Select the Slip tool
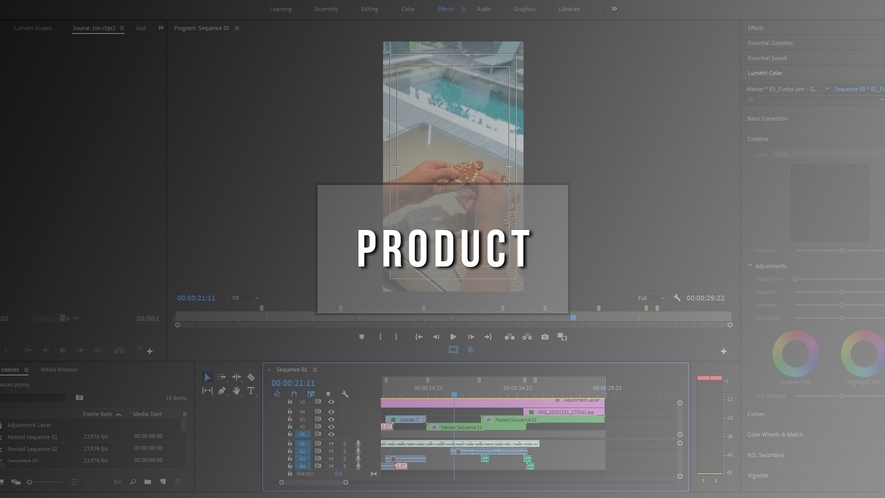Viewport: 885px width, 498px height. [207, 391]
